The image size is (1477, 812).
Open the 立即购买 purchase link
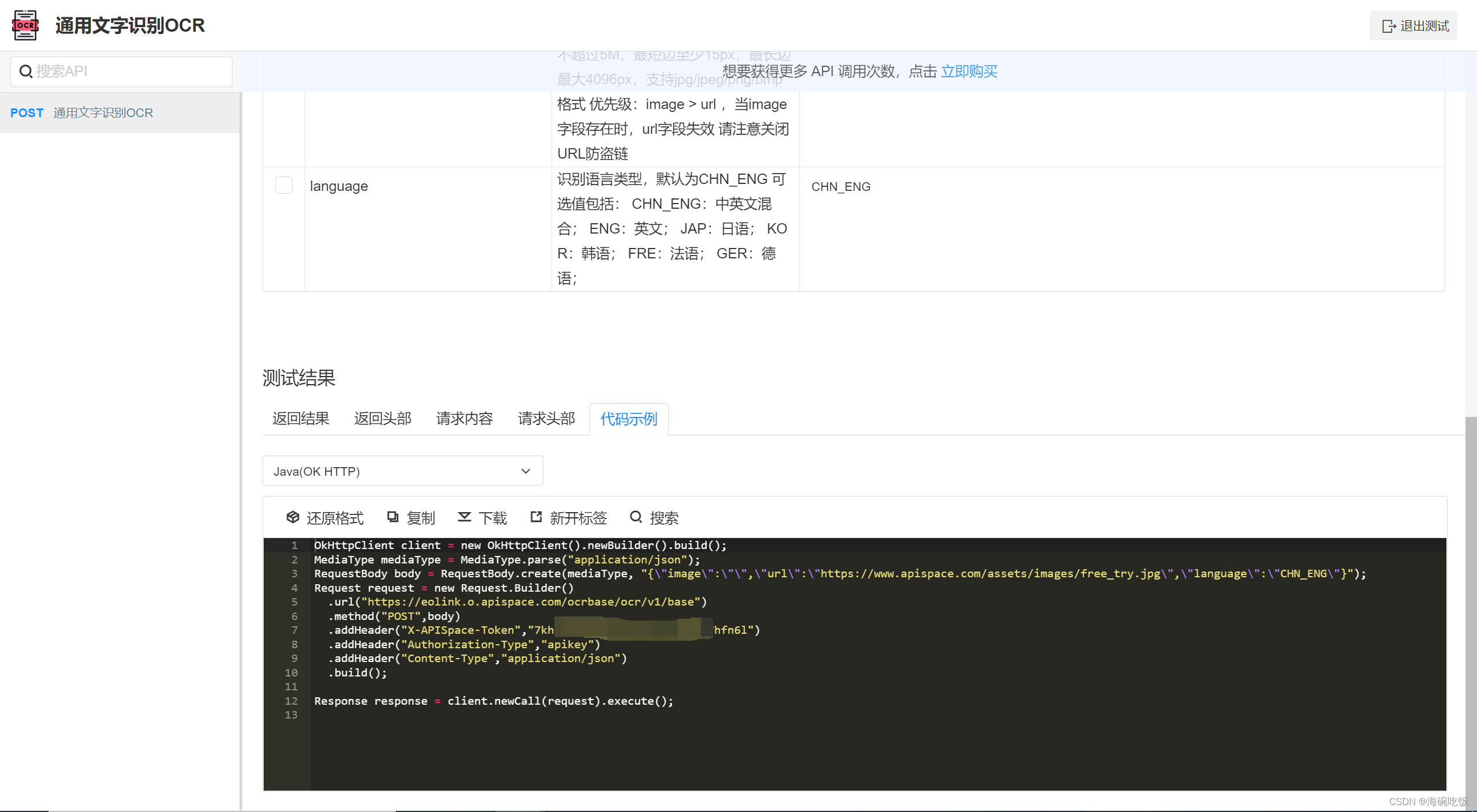pos(969,72)
